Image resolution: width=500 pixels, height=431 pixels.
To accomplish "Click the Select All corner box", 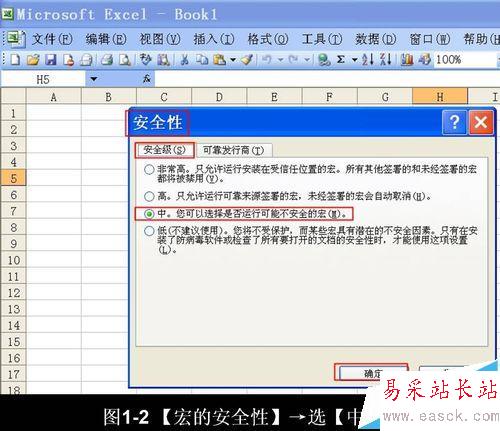I will pos(13,97).
